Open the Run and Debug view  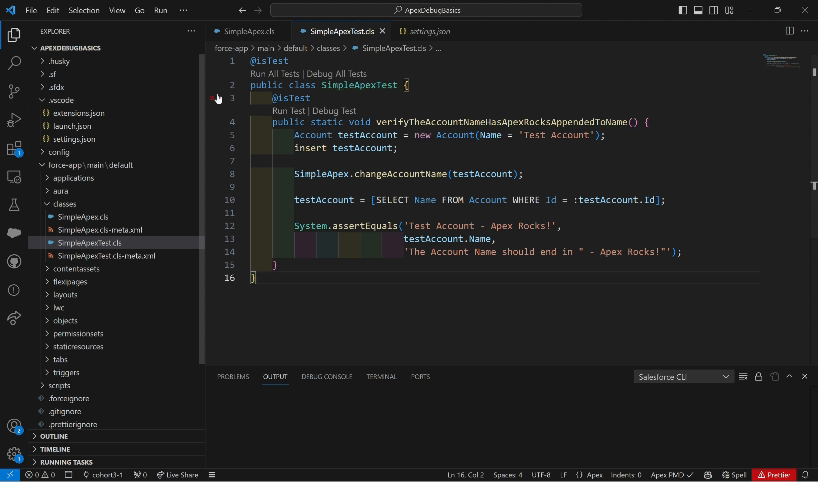click(14, 120)
